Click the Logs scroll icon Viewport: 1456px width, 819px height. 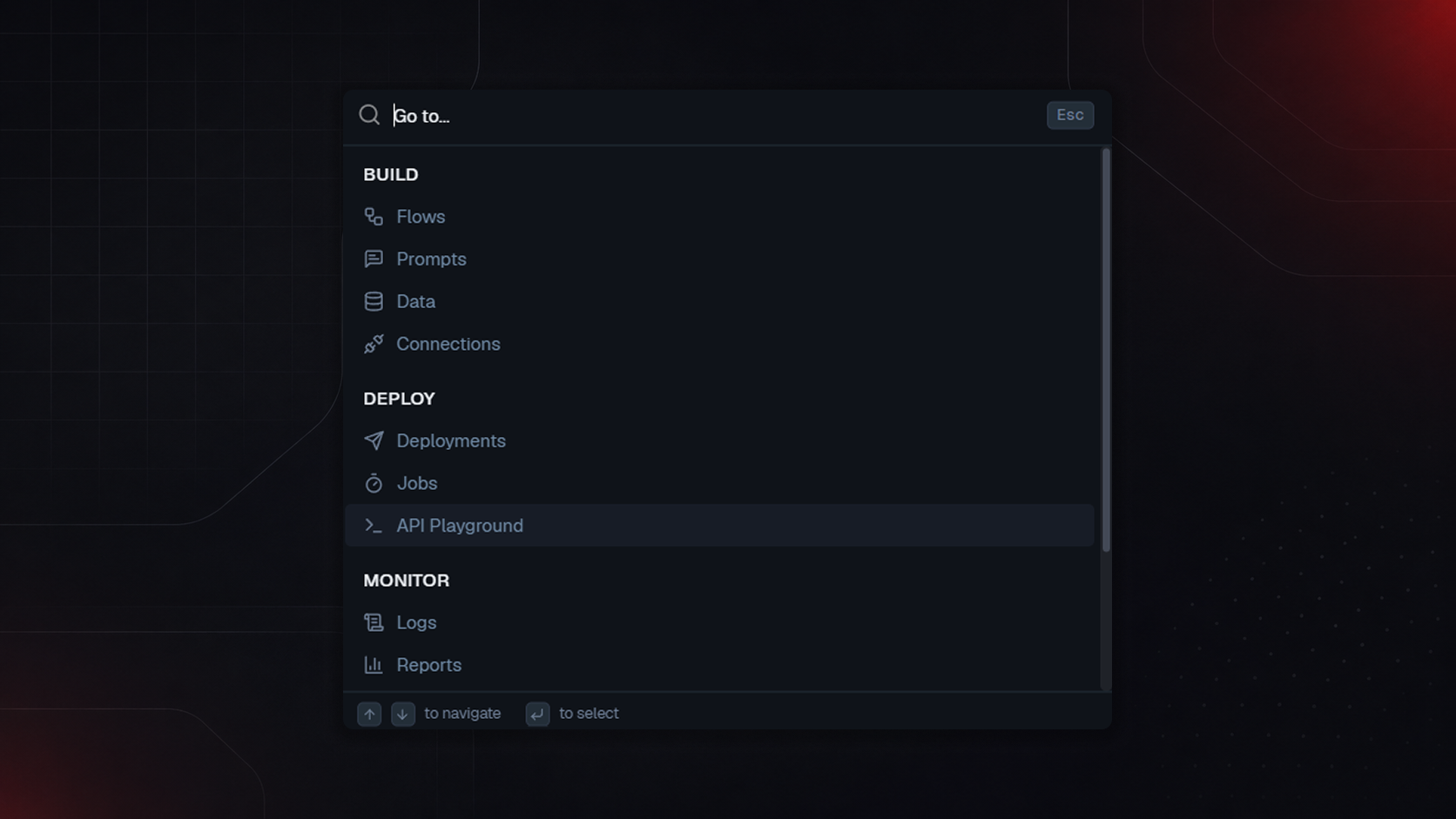tap(374, 623)
